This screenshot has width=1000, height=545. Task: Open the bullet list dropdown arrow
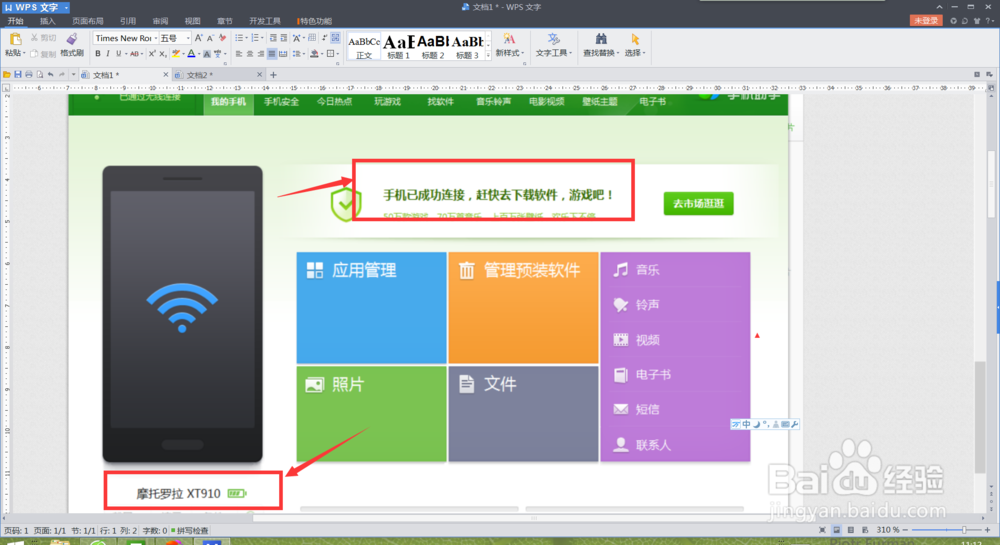coord(246,38)
